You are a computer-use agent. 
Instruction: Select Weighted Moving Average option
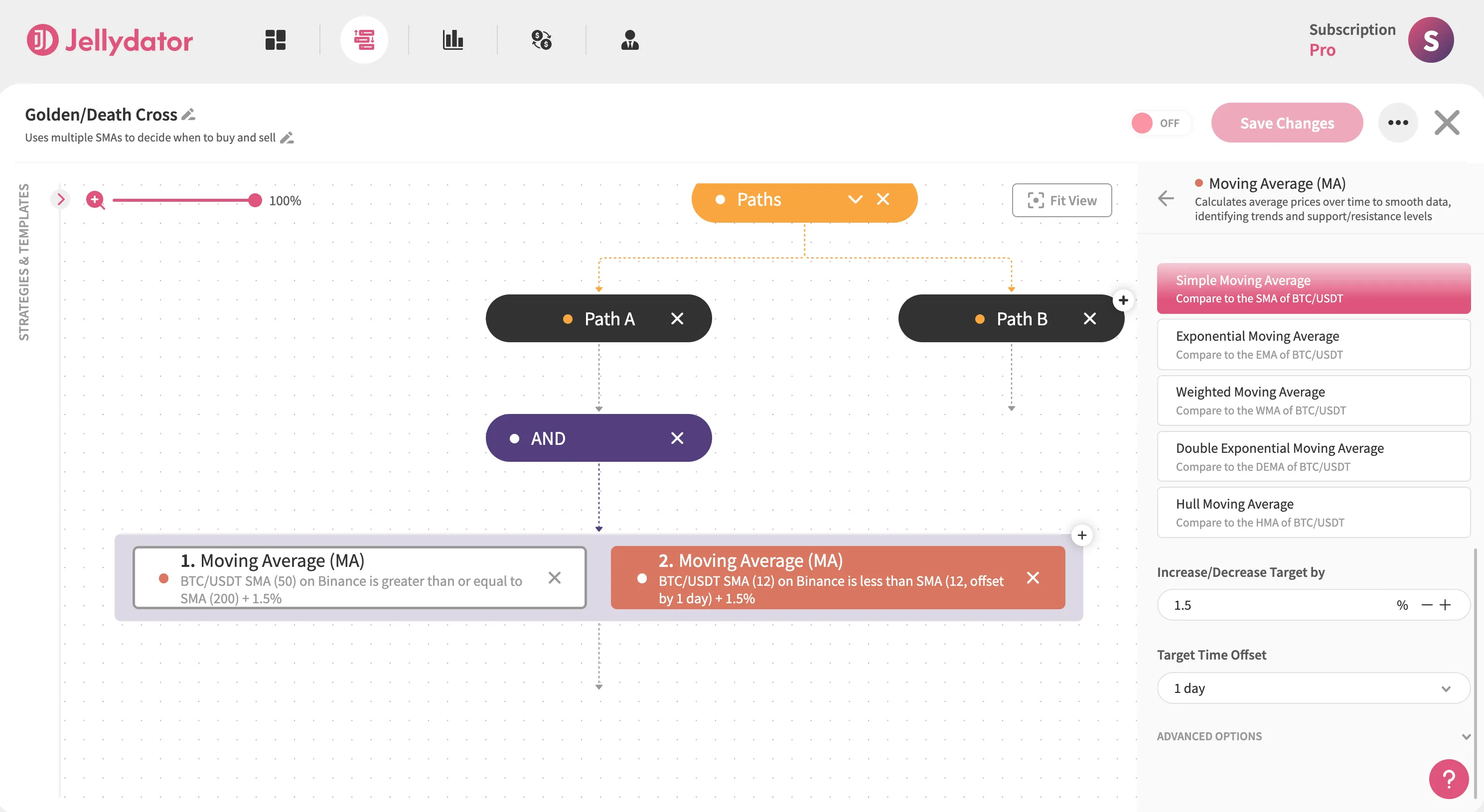[1314, 400]
